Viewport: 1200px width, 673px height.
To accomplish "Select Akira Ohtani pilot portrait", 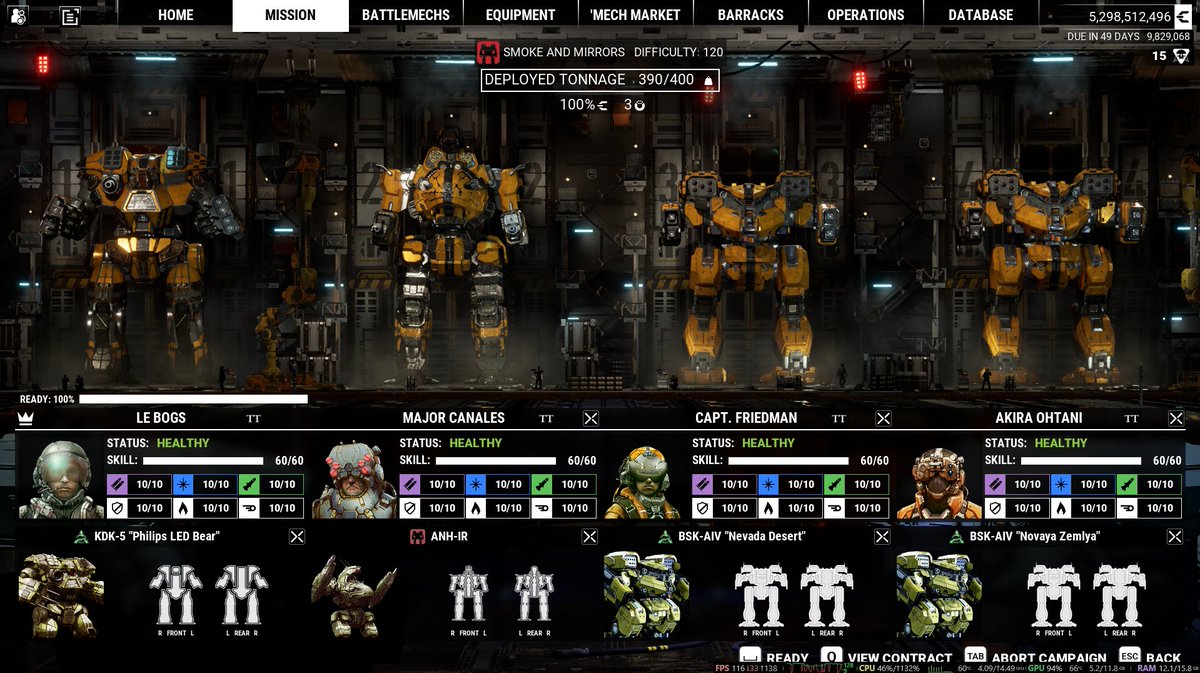I will pos(939,483).
